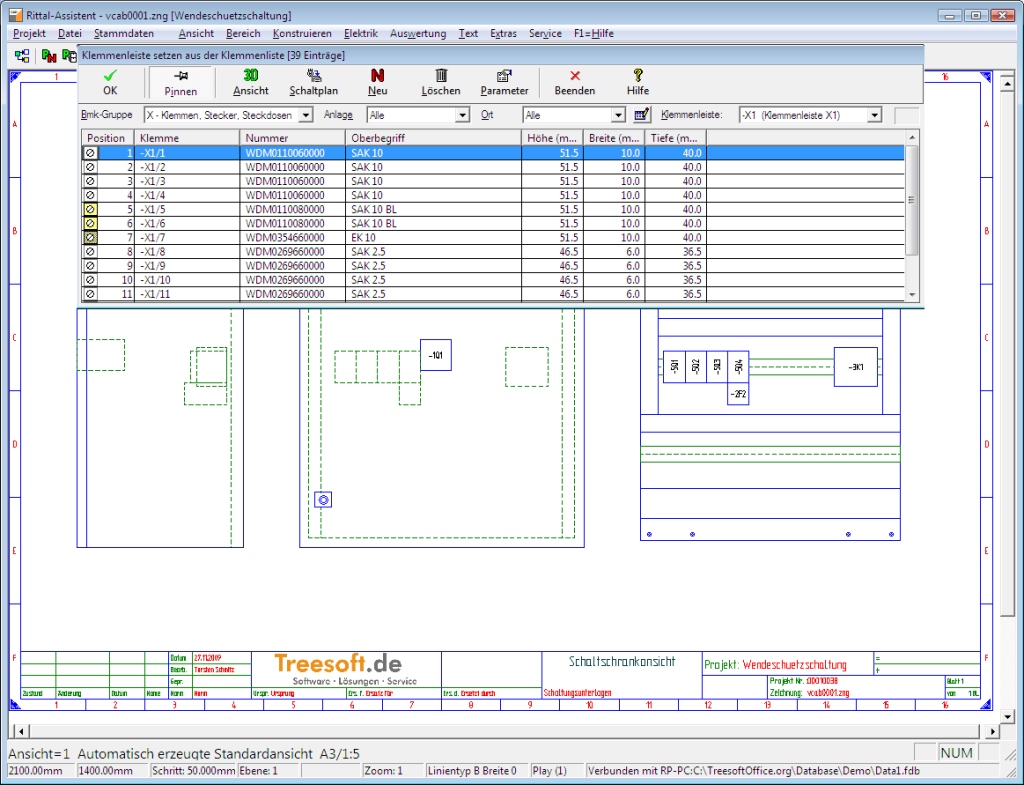Click the green OK checkmark icon
Image resolution: width=1024 pixels, height=785 pixels.
pyautogui.click(x=110, y=75)
